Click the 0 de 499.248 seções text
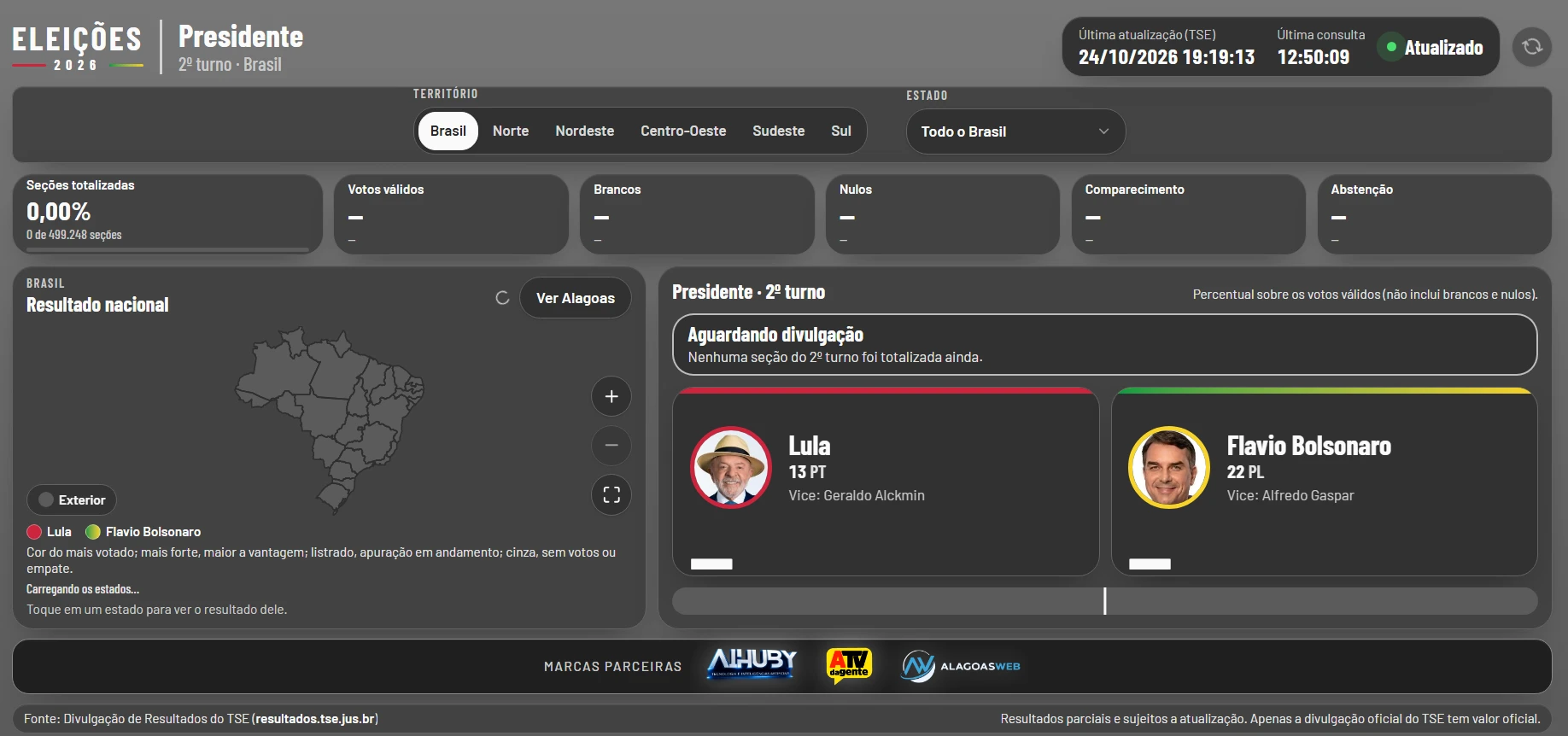Viewport: 1568px width, 736px height. pos(74,235)
